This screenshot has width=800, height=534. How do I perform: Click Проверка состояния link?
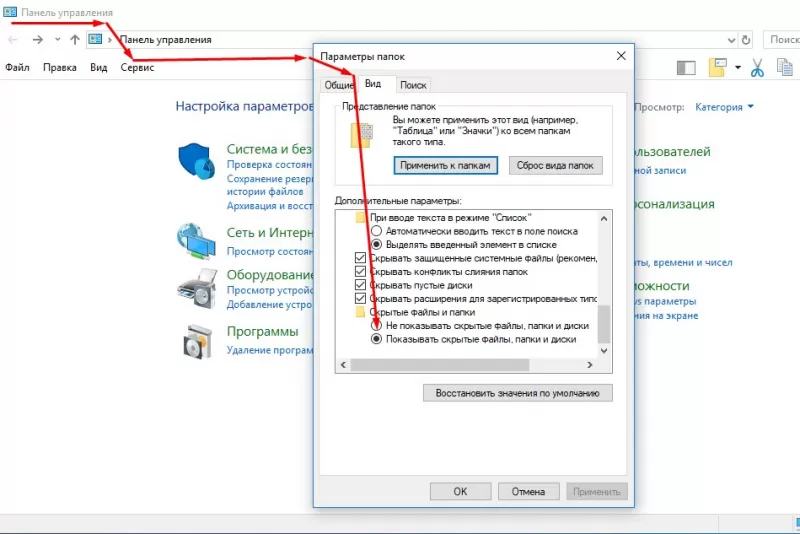[x=269, y=165]
